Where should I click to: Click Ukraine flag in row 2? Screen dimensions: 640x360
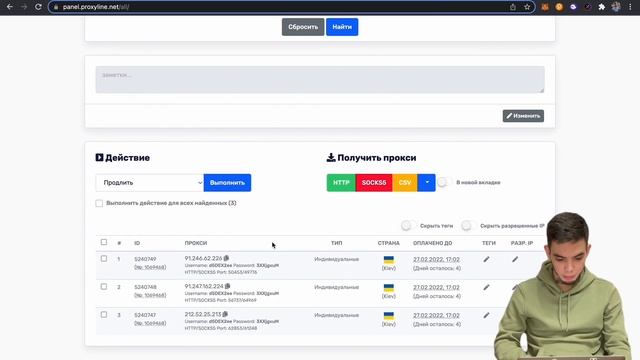389,288
